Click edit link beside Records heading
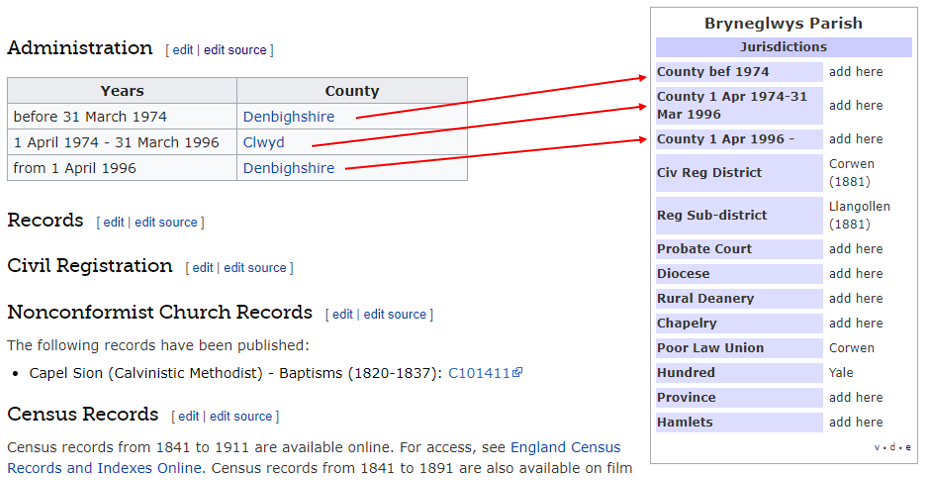Viewport: 925px width, 480px height. tap(114, 222)
